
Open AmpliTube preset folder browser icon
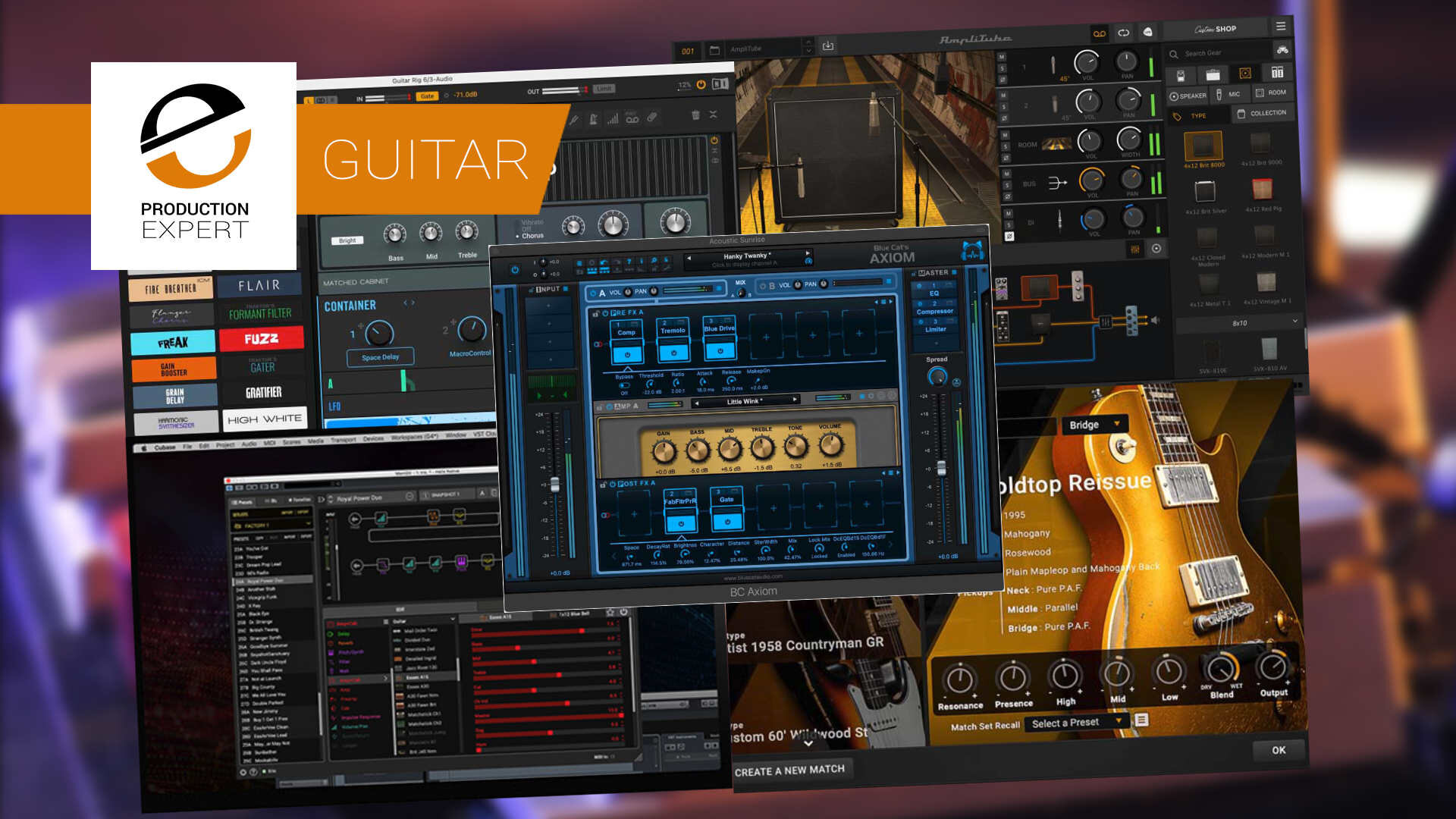point(714,50)
